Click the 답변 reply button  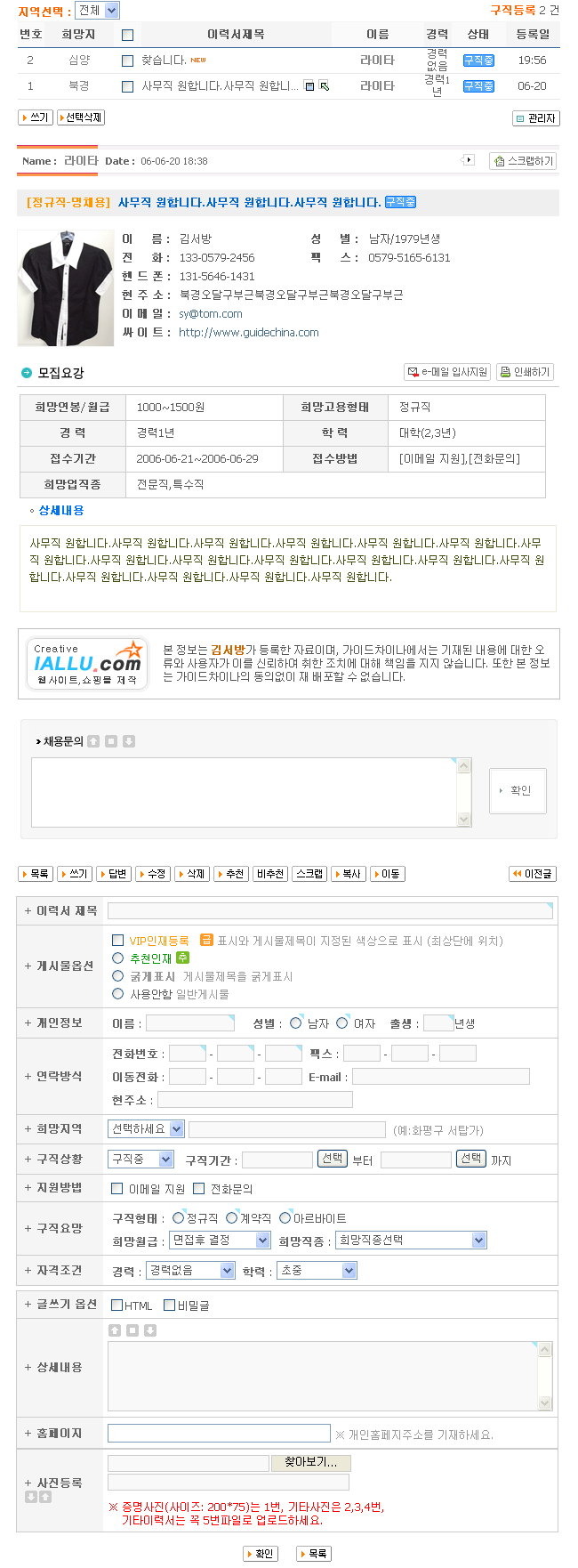pos(114,874)
